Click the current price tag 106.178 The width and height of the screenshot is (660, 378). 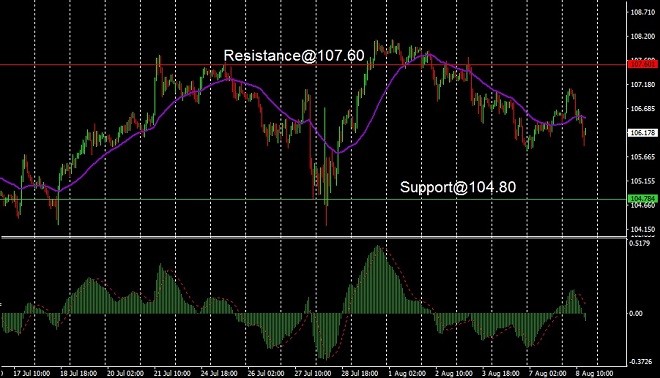642,133
